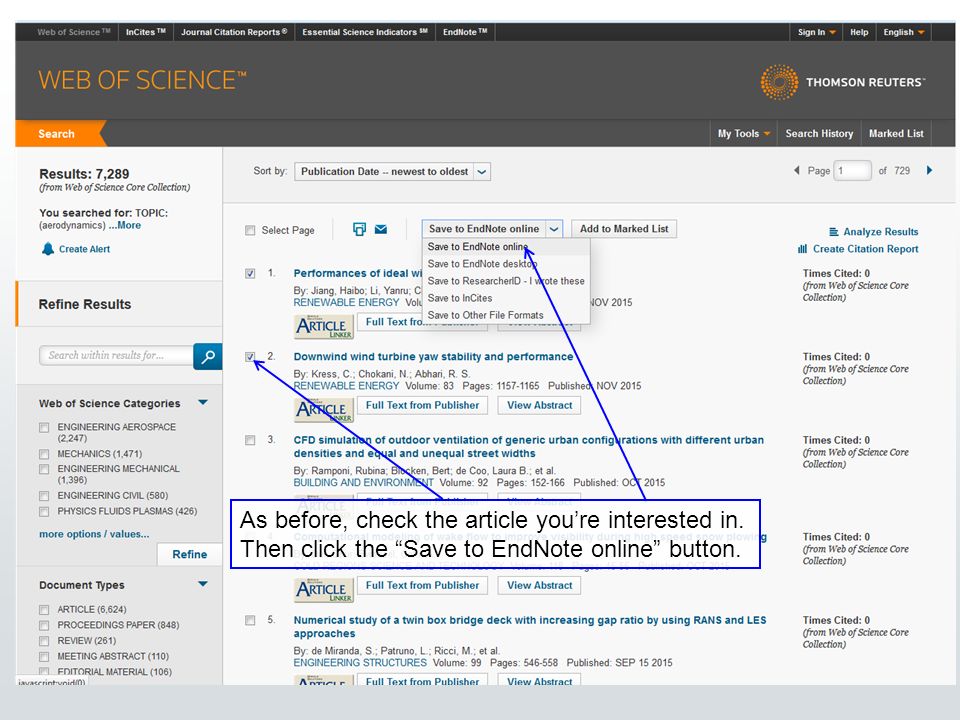Open Essential Science Indicators tab
This screenshot has height=720, width=960.
pyautogui.click(x=365, y=32)
